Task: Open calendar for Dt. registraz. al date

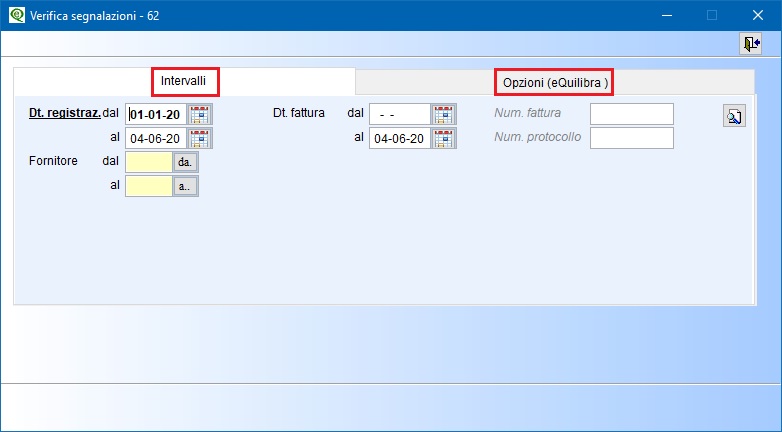Action: [x=200, y=138]
